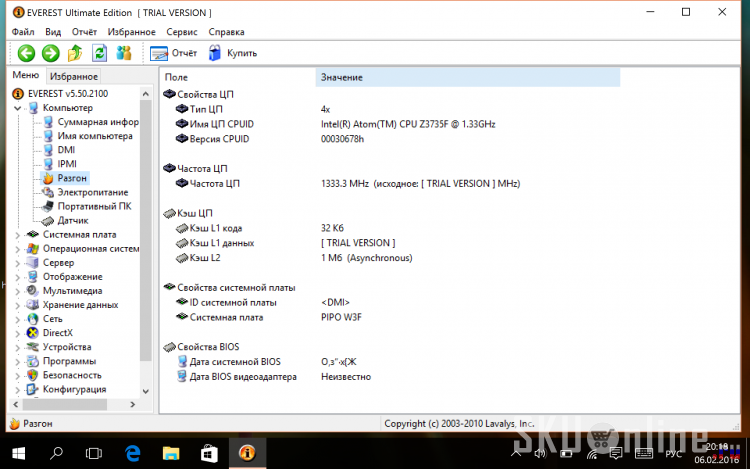Refresh the page with the refresh icon
Screen dimensions: 750x469
tap(99, 53)
